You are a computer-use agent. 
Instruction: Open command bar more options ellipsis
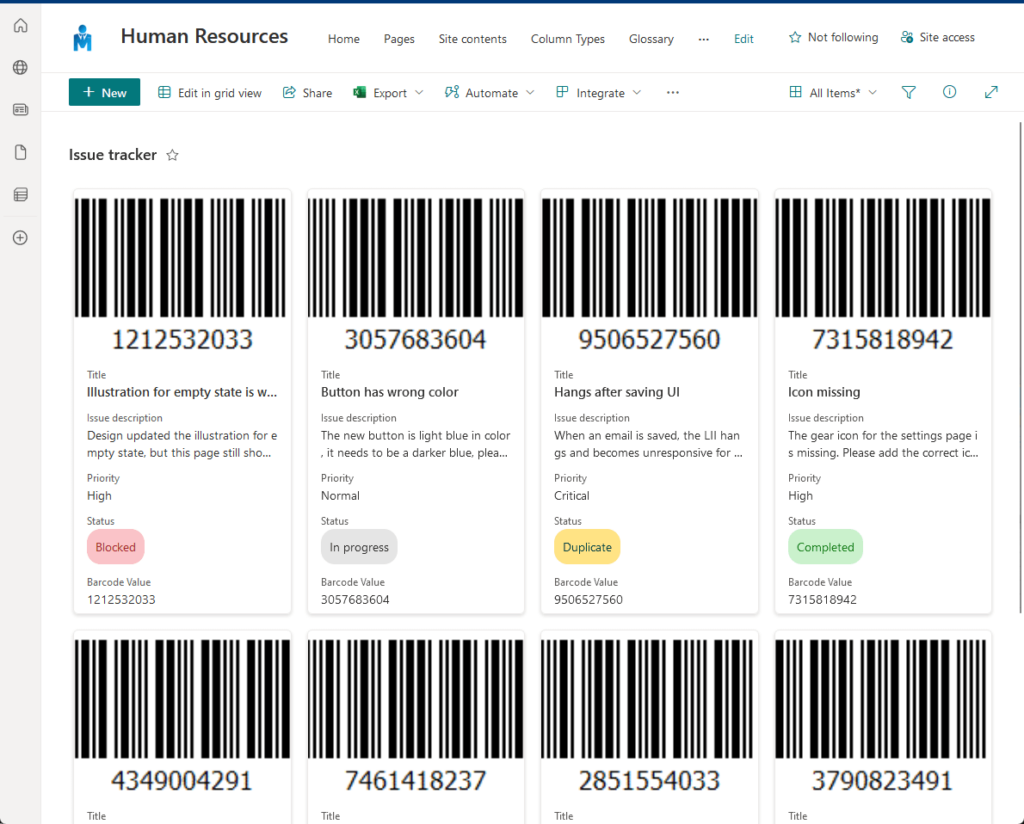(673, 93)
